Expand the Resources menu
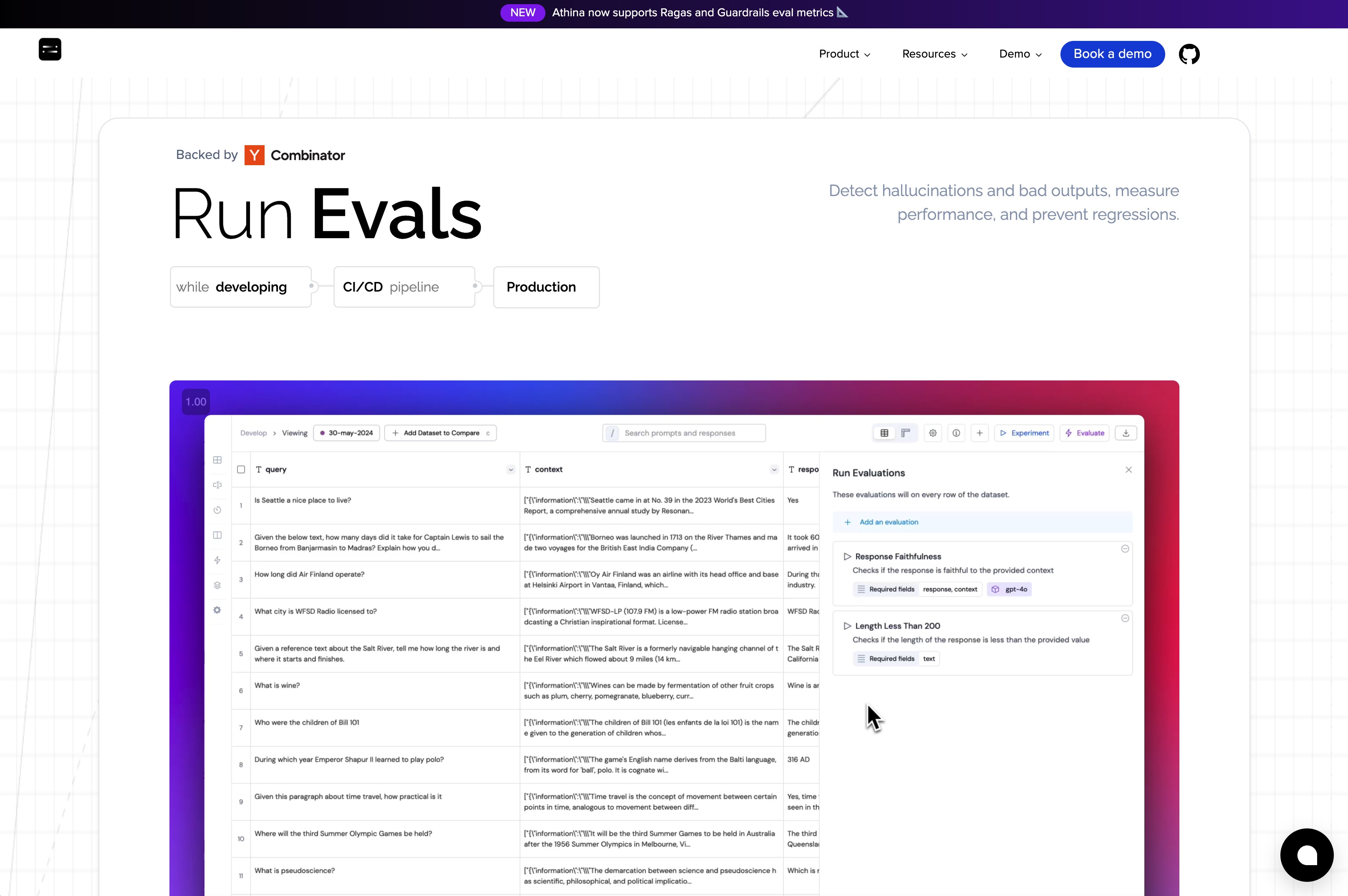Viewport: 1348px width, 896px height. pos(935,54)
